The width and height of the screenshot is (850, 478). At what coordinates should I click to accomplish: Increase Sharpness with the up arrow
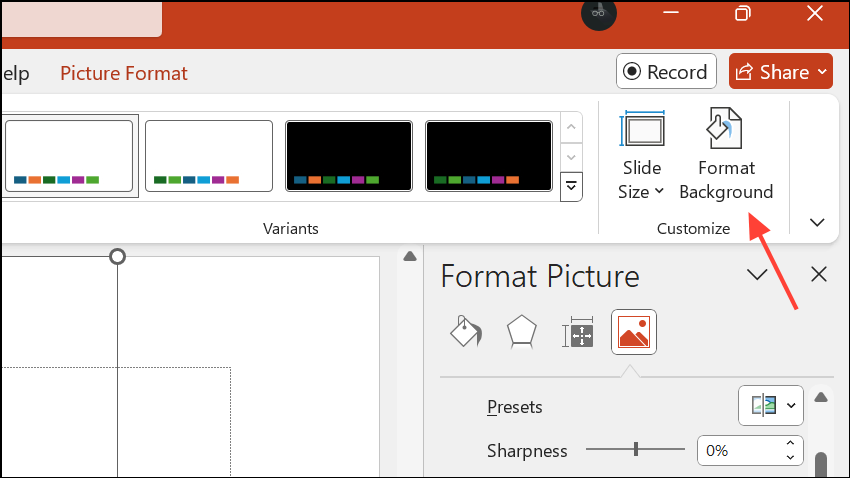[x=791, y=444]
